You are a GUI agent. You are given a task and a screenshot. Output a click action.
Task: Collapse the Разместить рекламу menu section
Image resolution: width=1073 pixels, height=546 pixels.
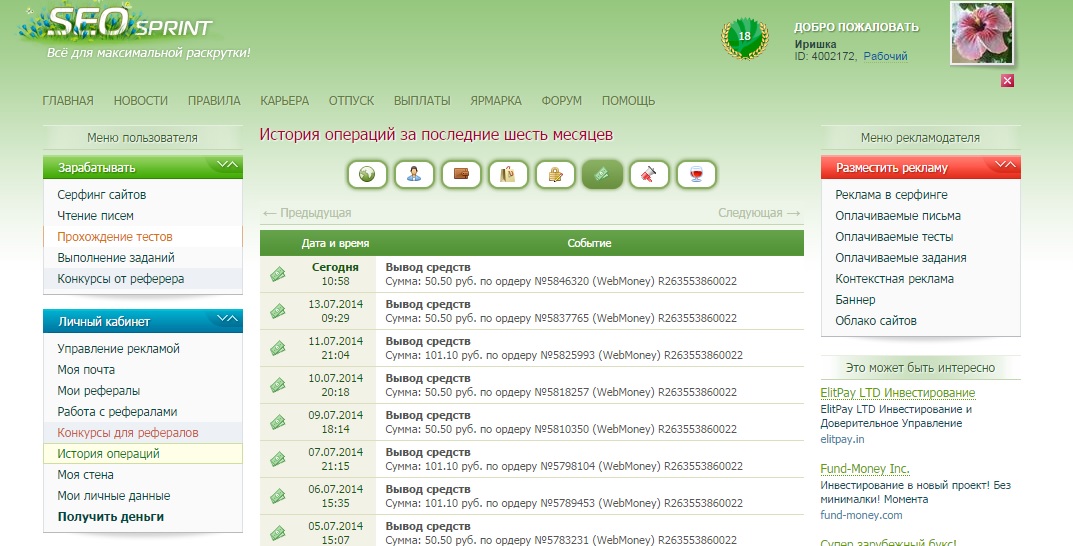coord(1005,166)
